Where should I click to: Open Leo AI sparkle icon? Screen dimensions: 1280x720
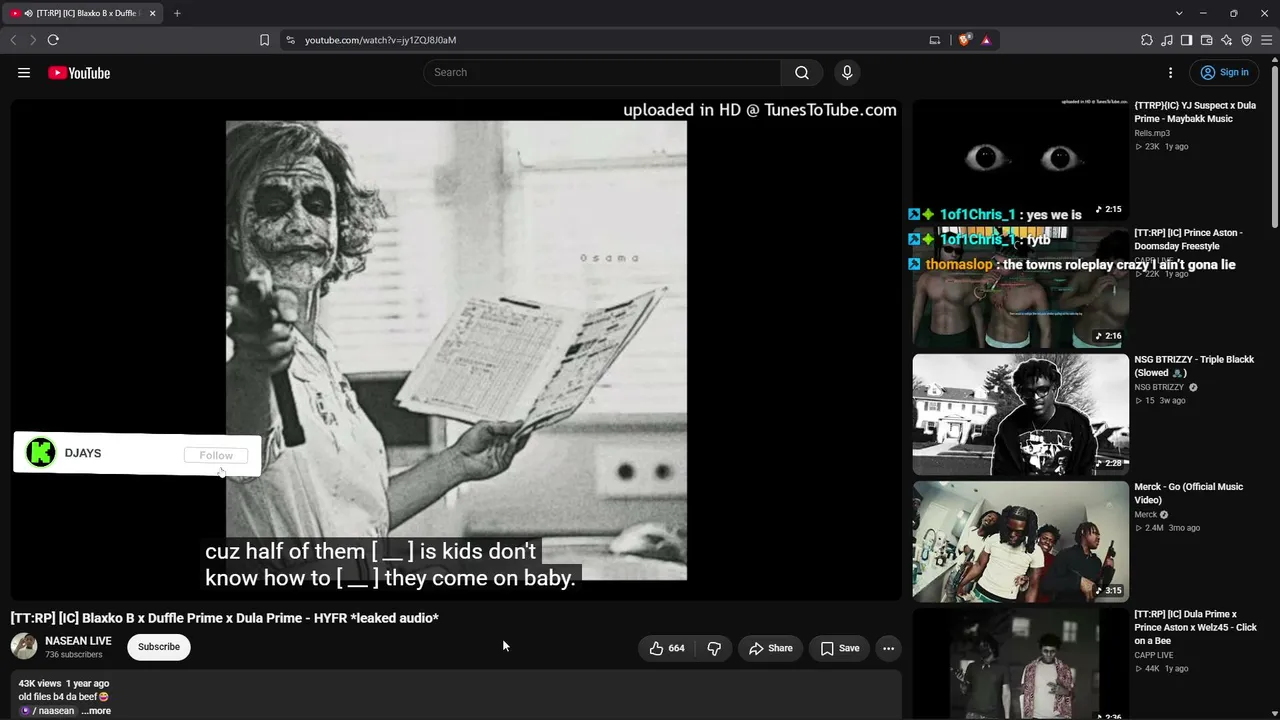[1226, 40]
